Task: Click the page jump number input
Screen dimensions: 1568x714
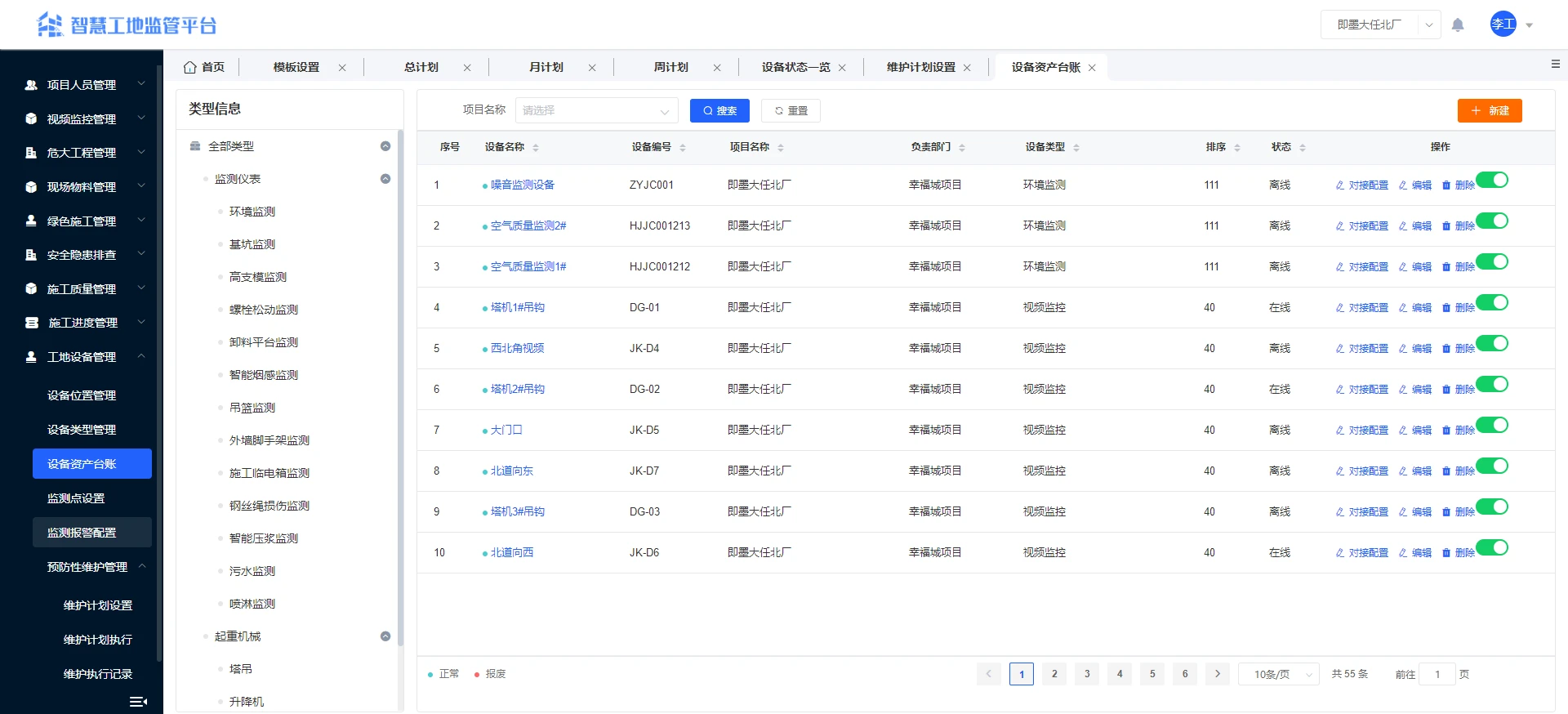Action: pyautogui.click(x=1438, y=674)
